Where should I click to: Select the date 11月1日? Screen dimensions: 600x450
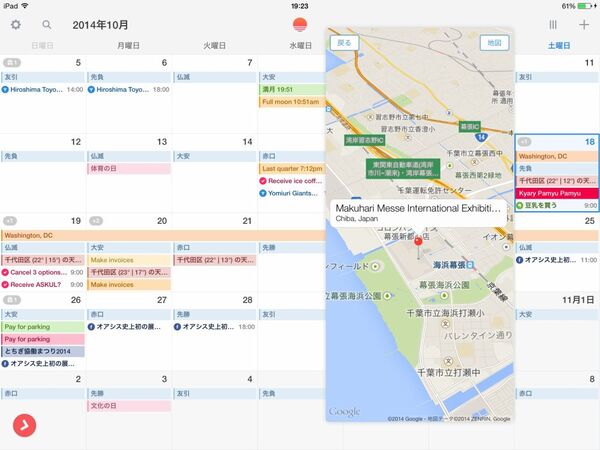point(578,300)
